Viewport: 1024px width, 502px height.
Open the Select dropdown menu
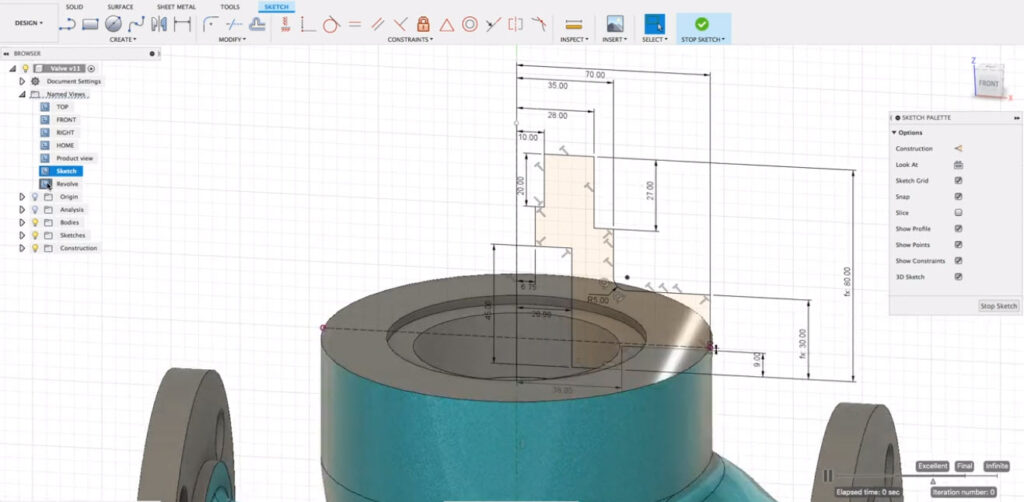pos(654,39)
